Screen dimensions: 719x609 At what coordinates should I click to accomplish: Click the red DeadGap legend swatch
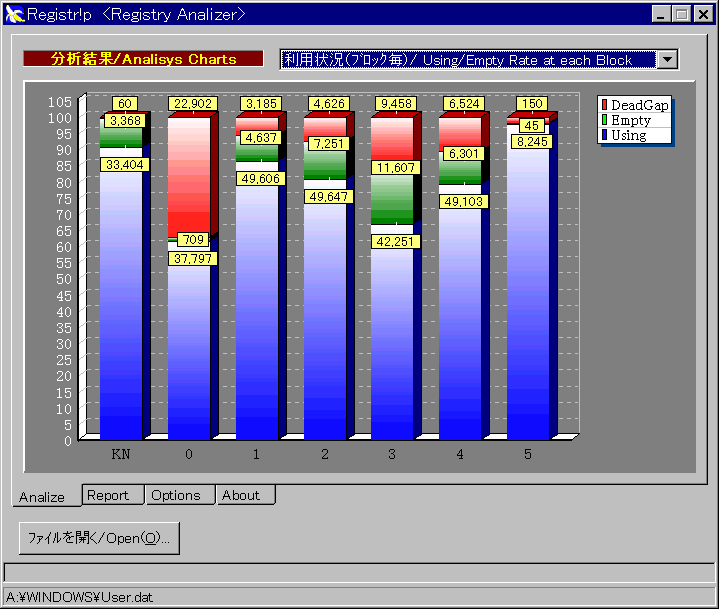pyautogui.click(x=604, y=105)
